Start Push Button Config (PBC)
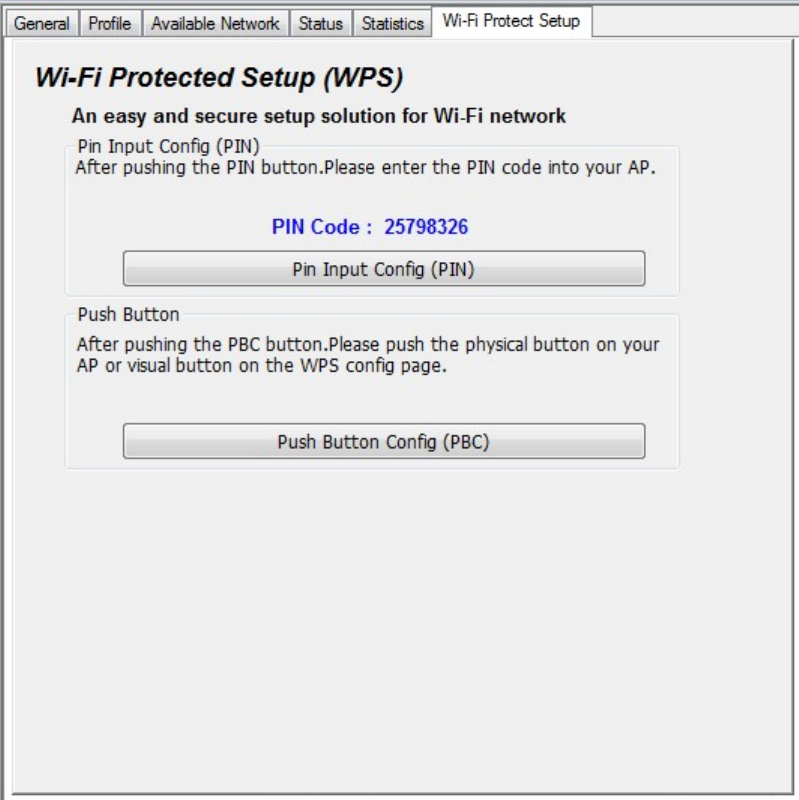This screenshot has width=799, height=800. 383,442
